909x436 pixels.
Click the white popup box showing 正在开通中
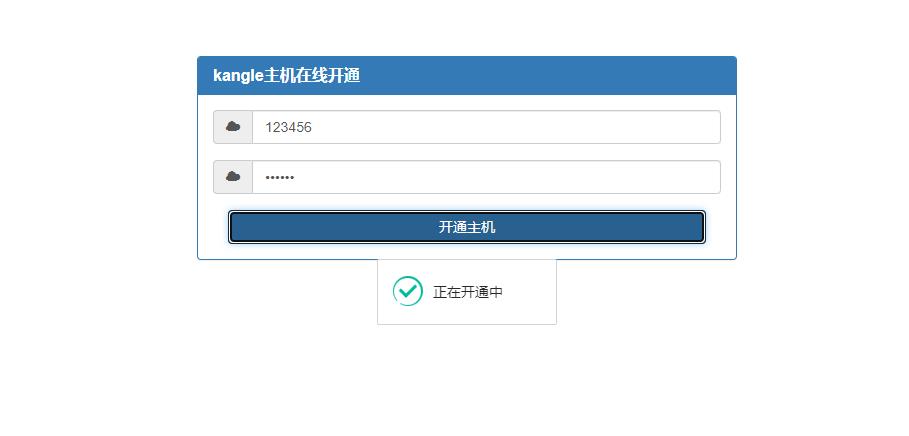(467, 292)
